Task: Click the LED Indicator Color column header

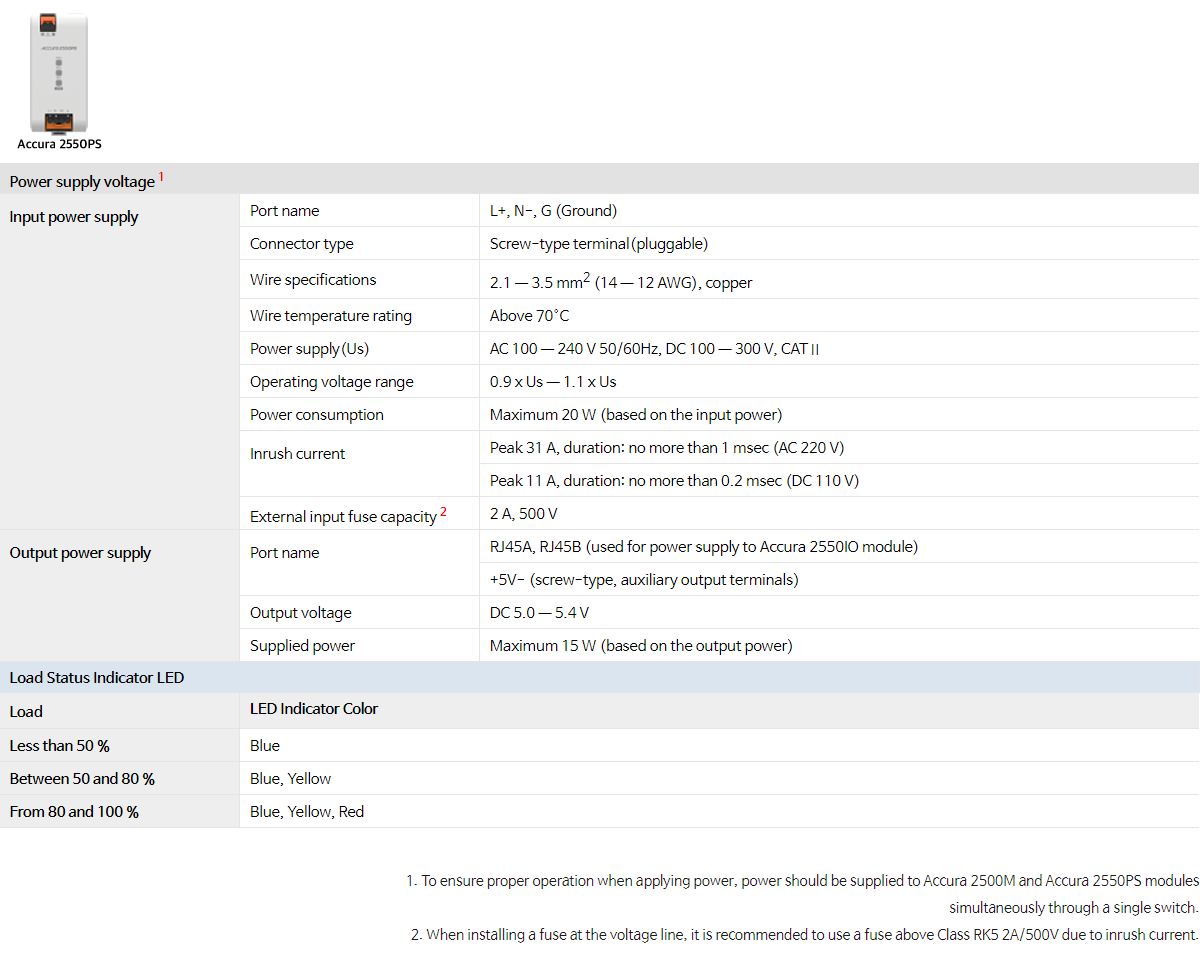Action: (x=314, y=709)
